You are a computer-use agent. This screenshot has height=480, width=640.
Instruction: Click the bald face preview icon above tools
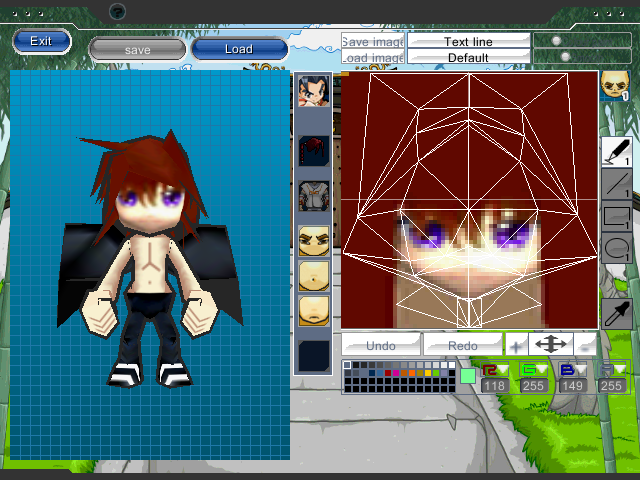(615, 85)
